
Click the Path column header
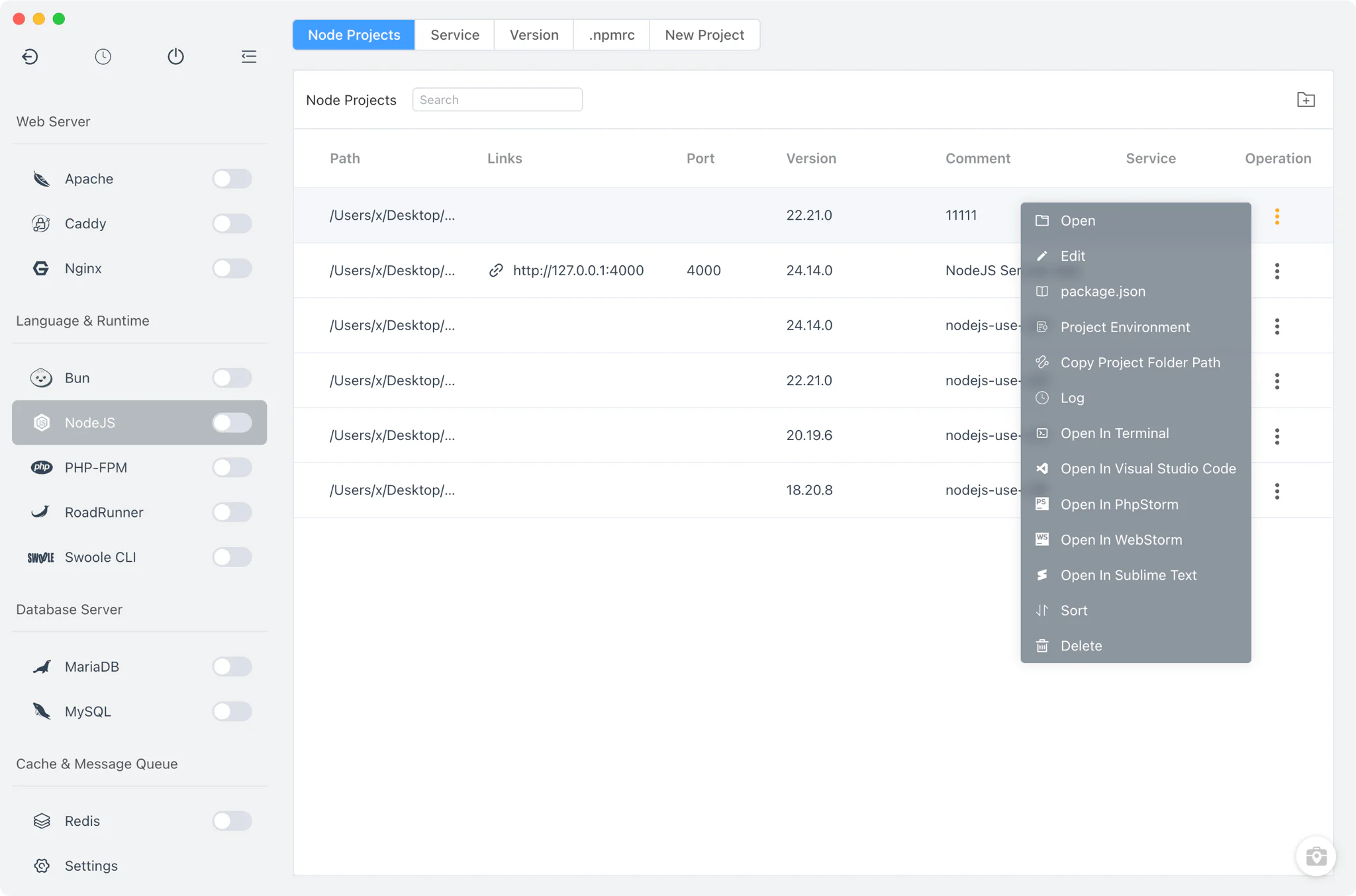point(345,158)
